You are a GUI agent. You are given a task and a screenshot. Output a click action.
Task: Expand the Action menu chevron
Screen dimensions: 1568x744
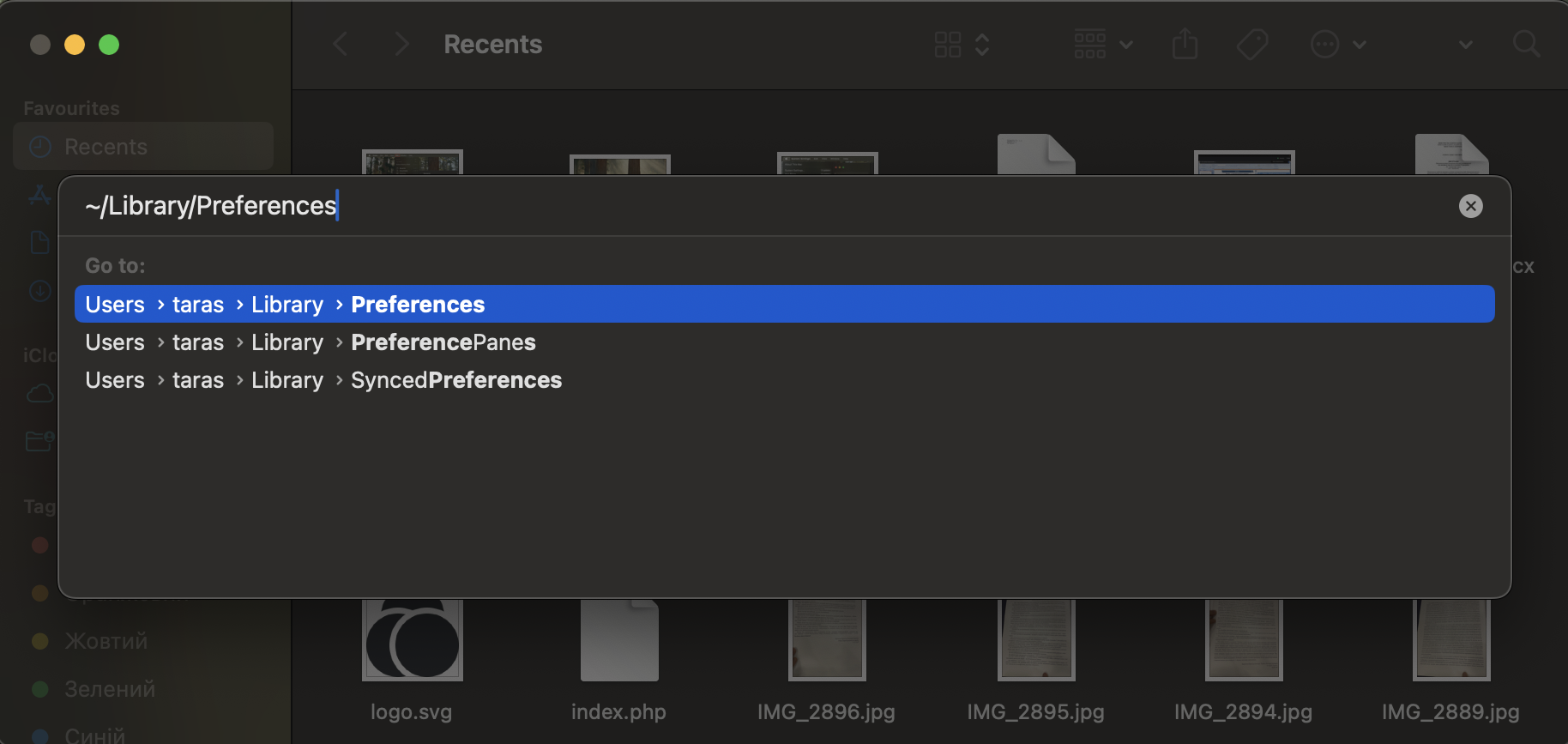(x=1360, y=45)
